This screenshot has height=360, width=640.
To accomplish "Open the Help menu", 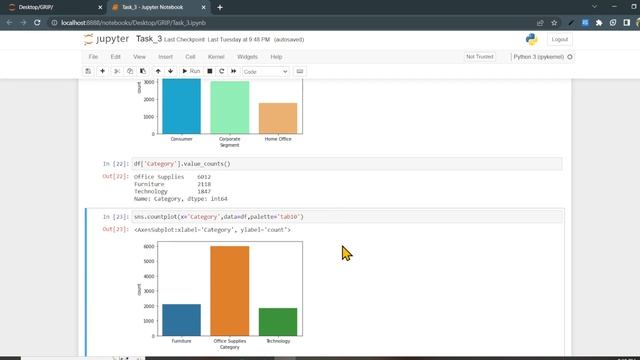I will click(276, 57).
